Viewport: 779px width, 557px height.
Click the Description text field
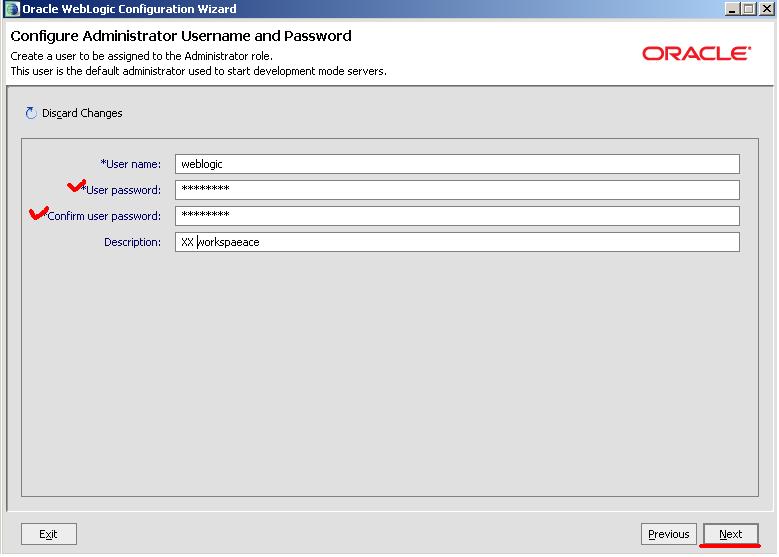pos(457,242)
